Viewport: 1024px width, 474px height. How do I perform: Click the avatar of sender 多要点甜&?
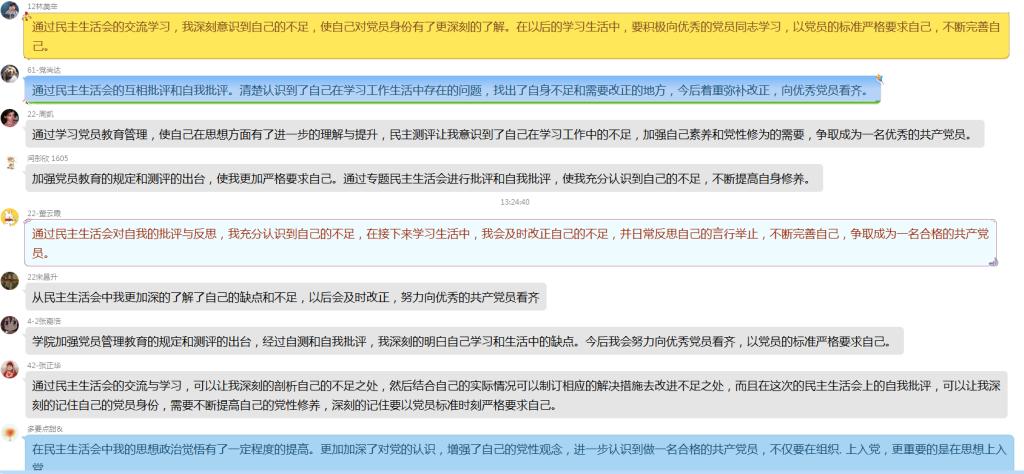pos(10,433)
